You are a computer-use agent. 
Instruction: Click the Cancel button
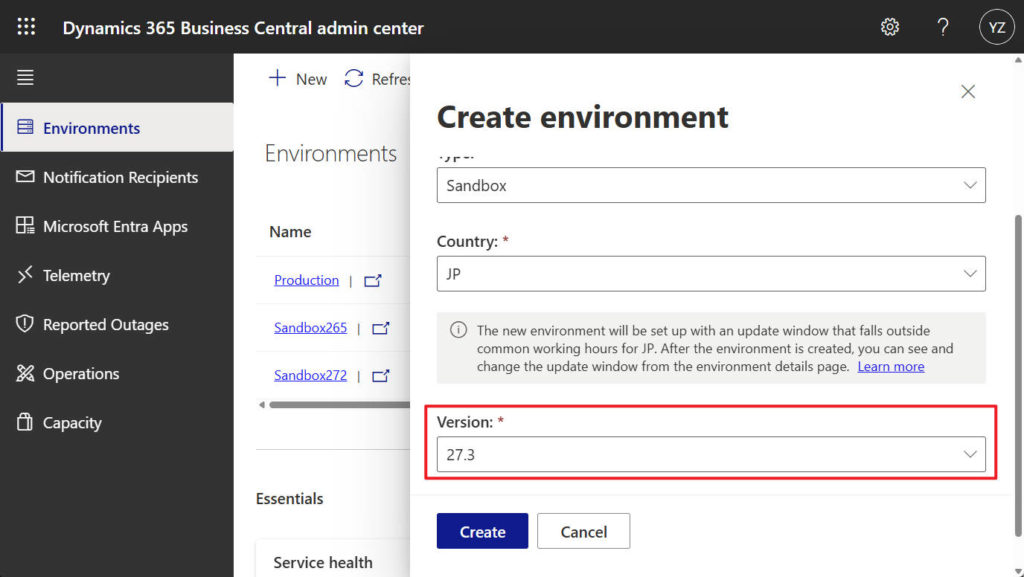(583, 531)
